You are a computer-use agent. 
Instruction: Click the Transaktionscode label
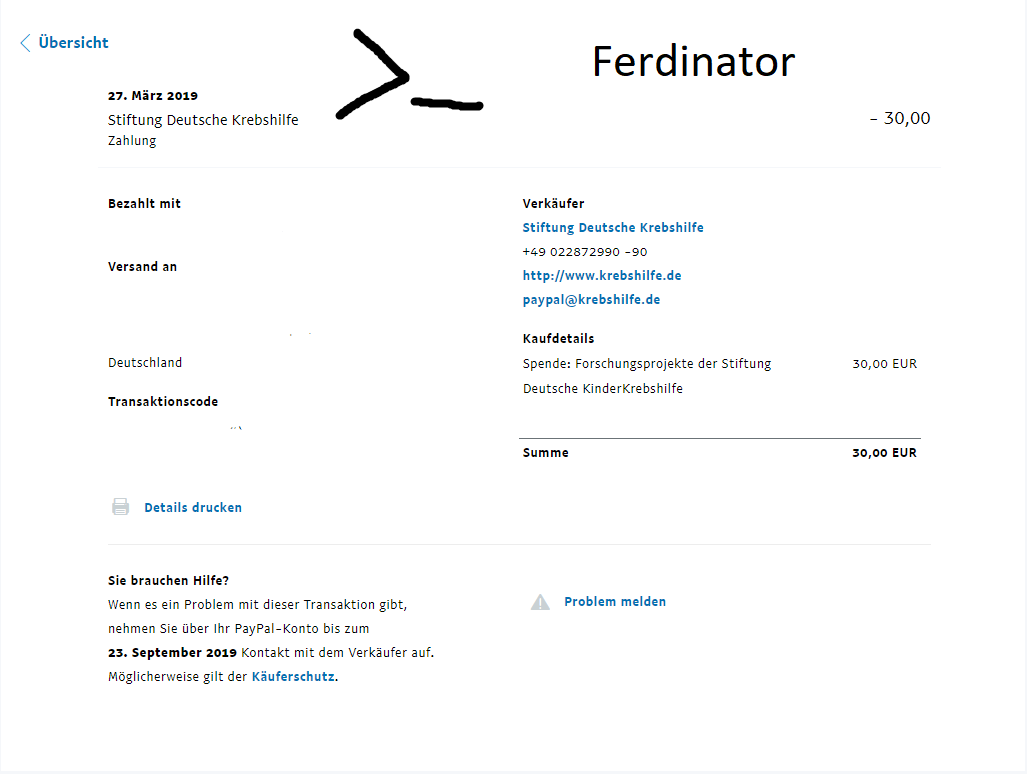click(x=163, y=401)
